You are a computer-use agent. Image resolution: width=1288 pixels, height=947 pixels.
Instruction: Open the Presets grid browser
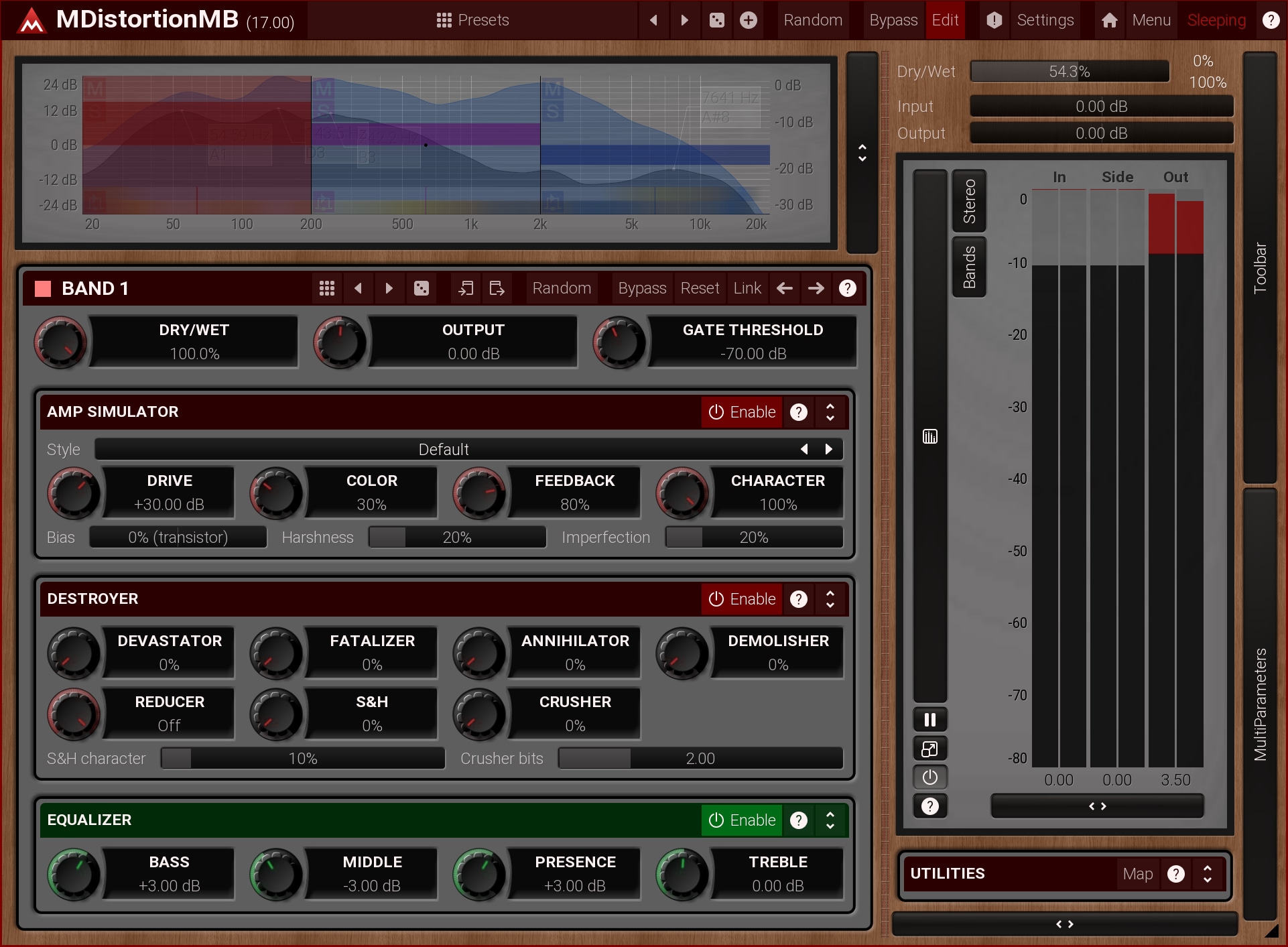tap(472, 20)
